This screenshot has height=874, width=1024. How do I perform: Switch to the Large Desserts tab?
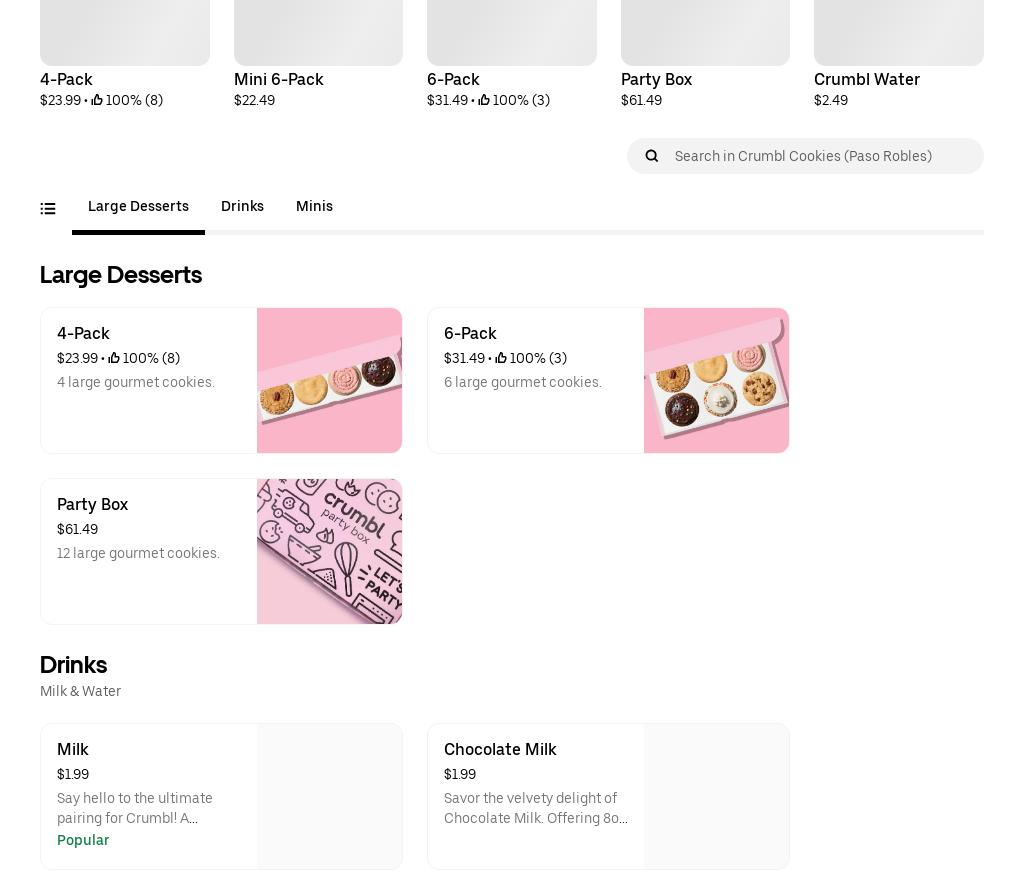[138, 207]
